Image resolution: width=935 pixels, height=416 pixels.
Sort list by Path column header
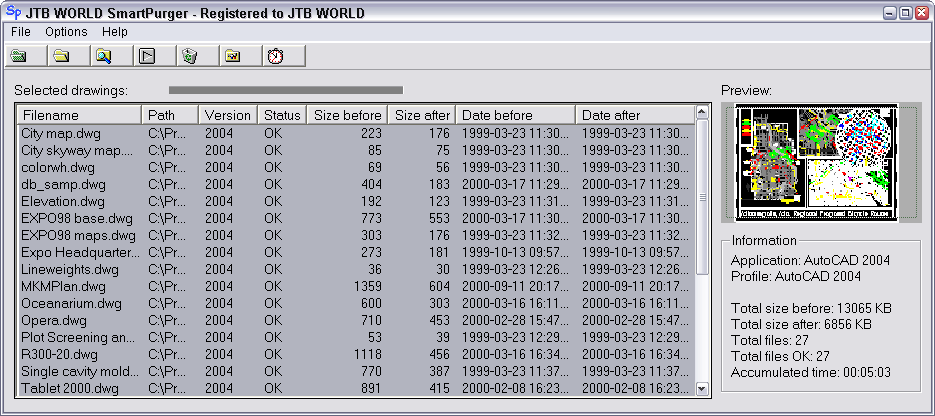170,114
